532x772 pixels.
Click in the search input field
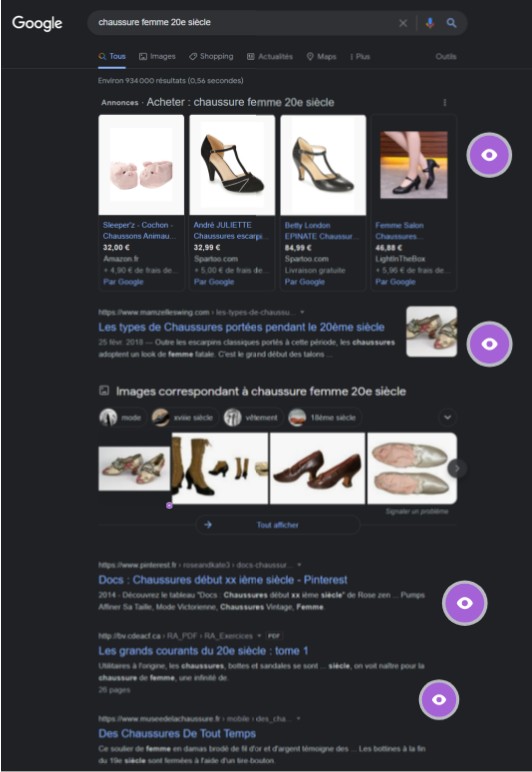point(245,23)
